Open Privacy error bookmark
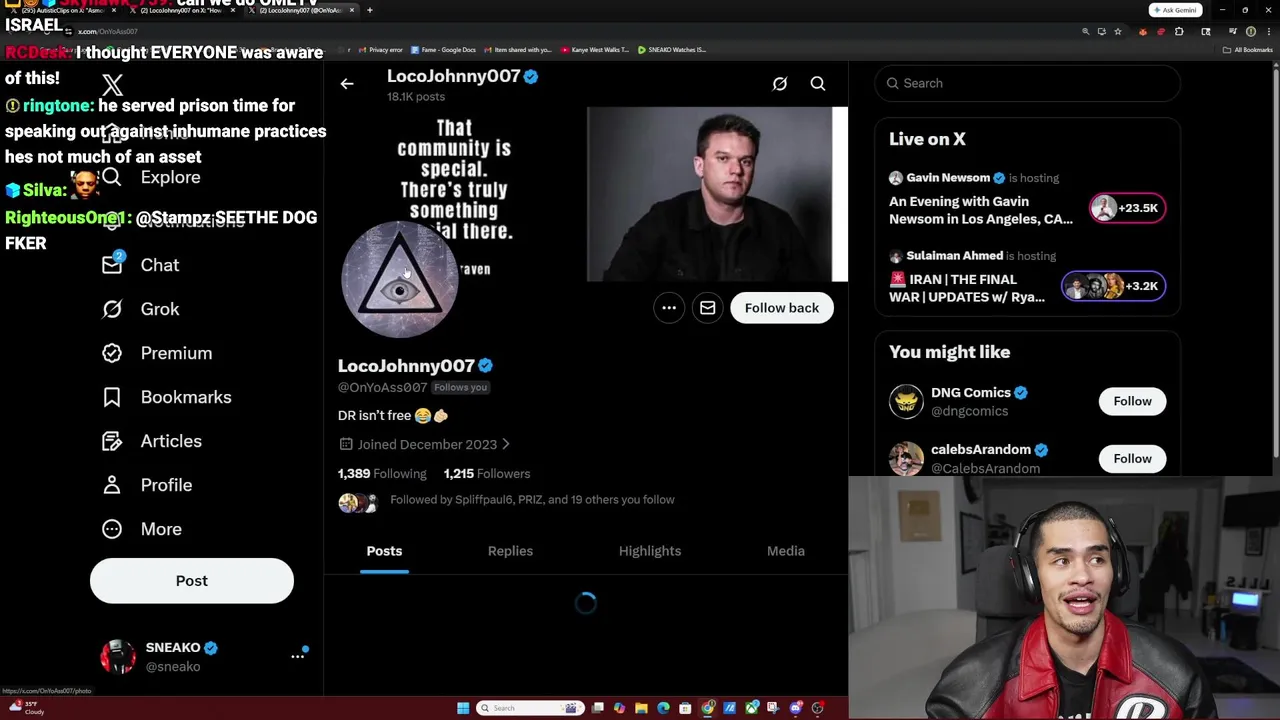 point(379,50)
